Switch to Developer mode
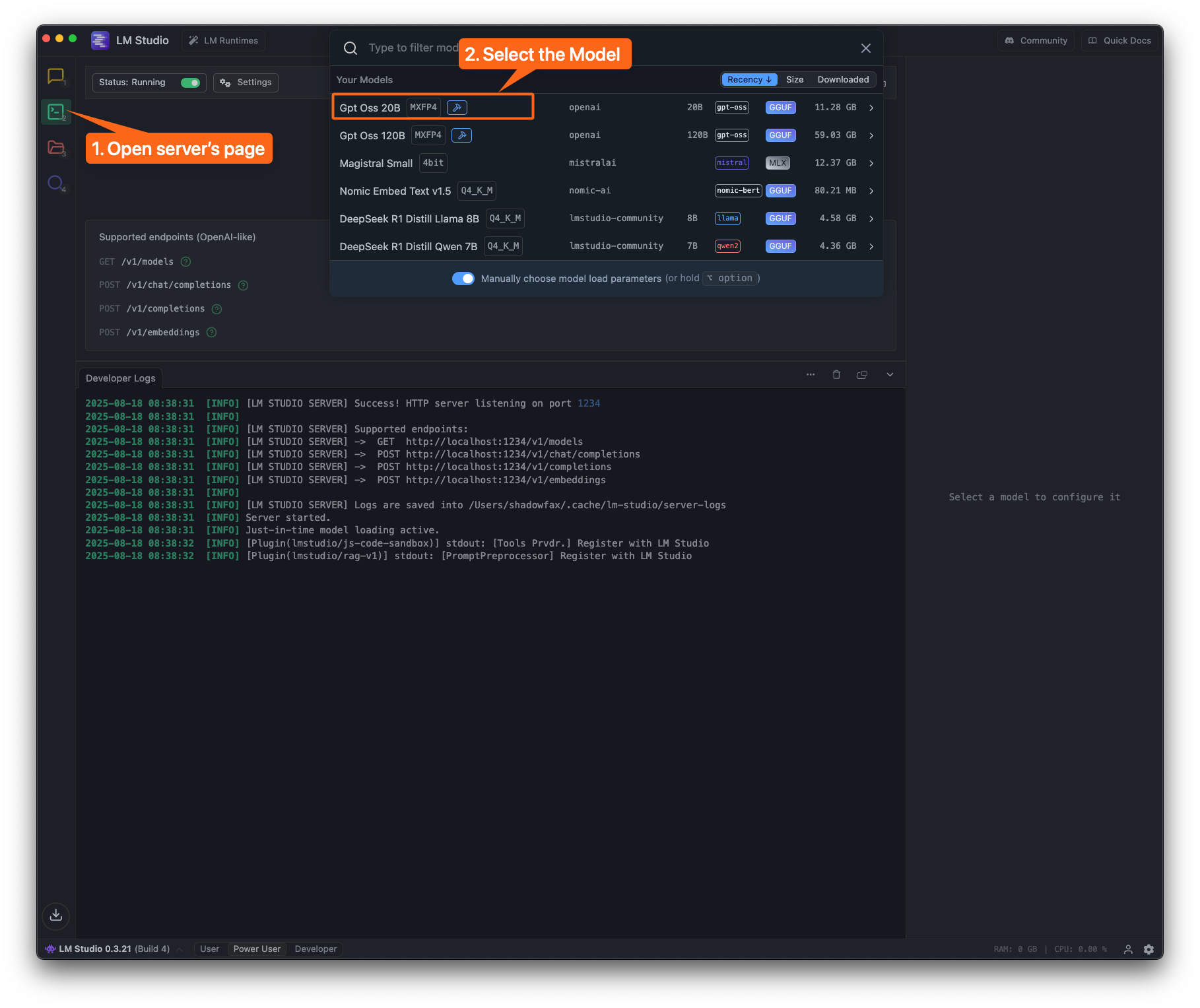Viewport: 1200px width, 1008px height. click(316, 949)
